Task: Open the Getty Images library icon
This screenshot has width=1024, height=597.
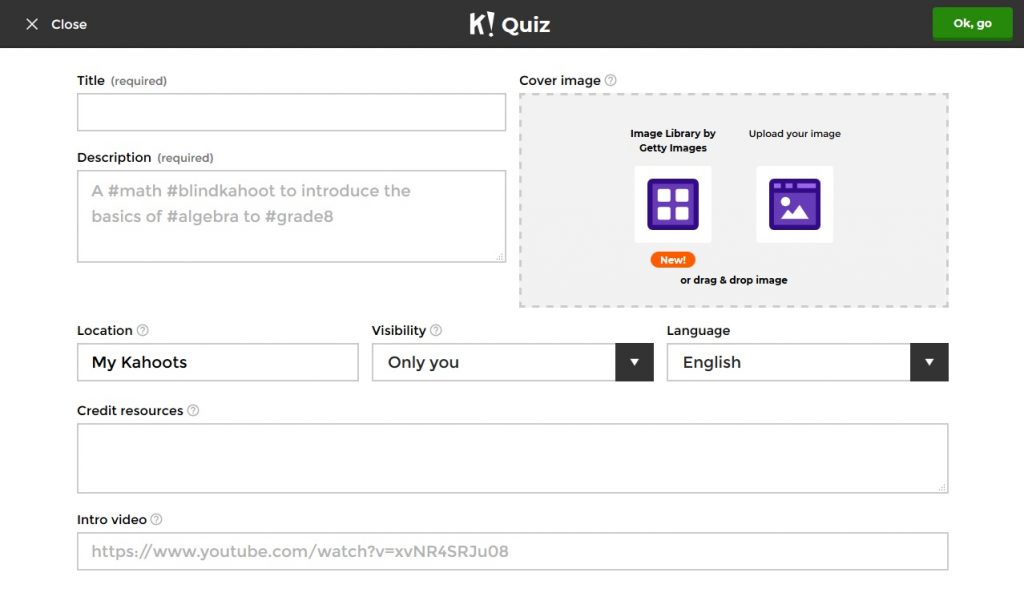Action: tap(672, 204)
